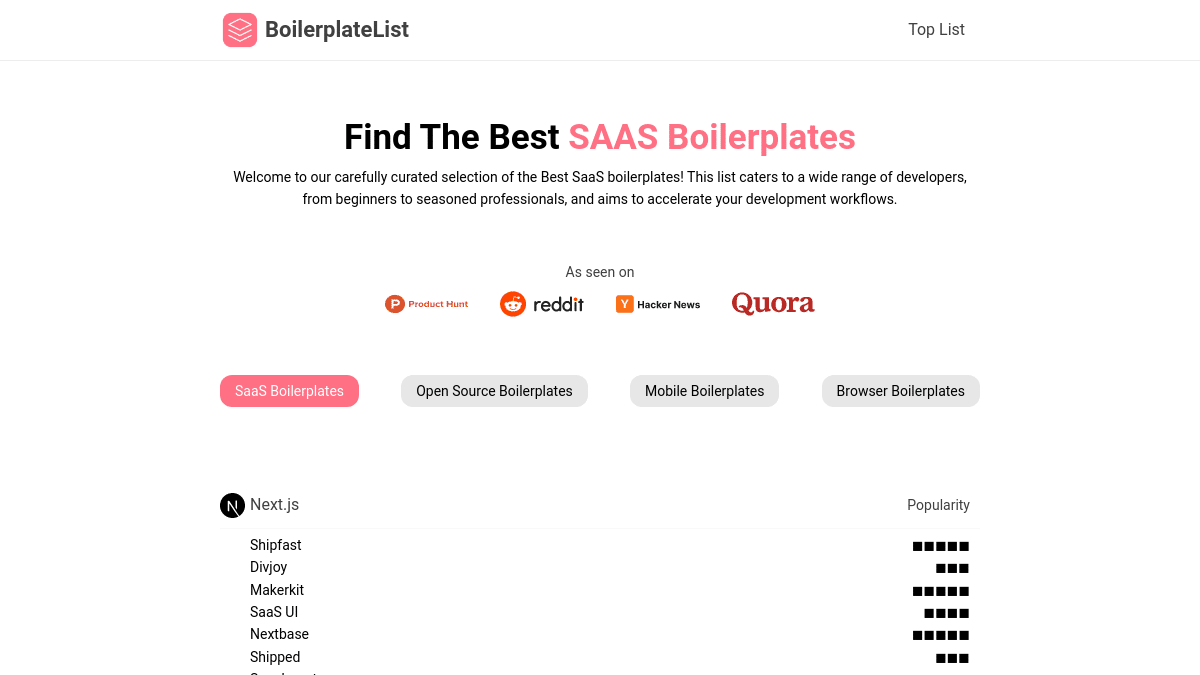This screenshot has height=675, width=1200.
Task: Open the SaaS UI listing
Action: pyautogui.click(x=274, y=612)
